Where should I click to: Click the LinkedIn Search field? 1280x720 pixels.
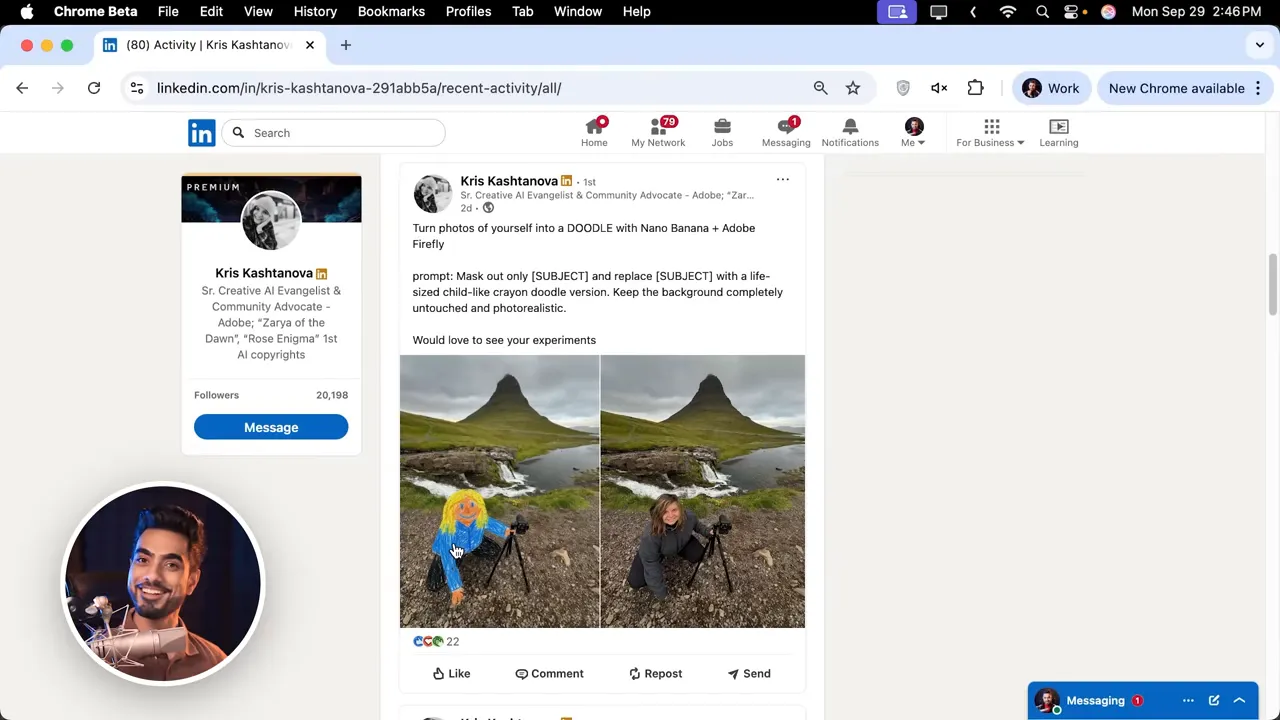click(335, 133)
